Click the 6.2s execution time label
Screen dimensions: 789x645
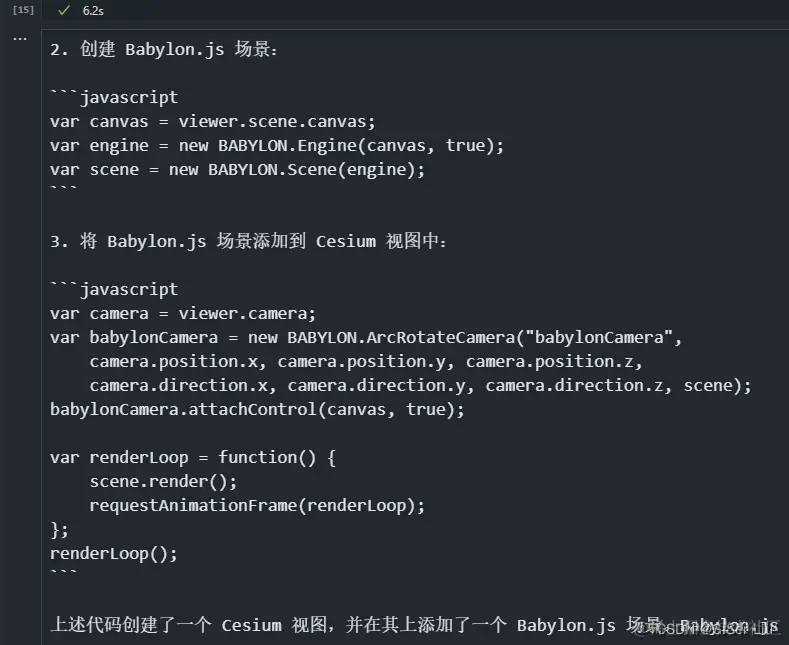[93, 11]
